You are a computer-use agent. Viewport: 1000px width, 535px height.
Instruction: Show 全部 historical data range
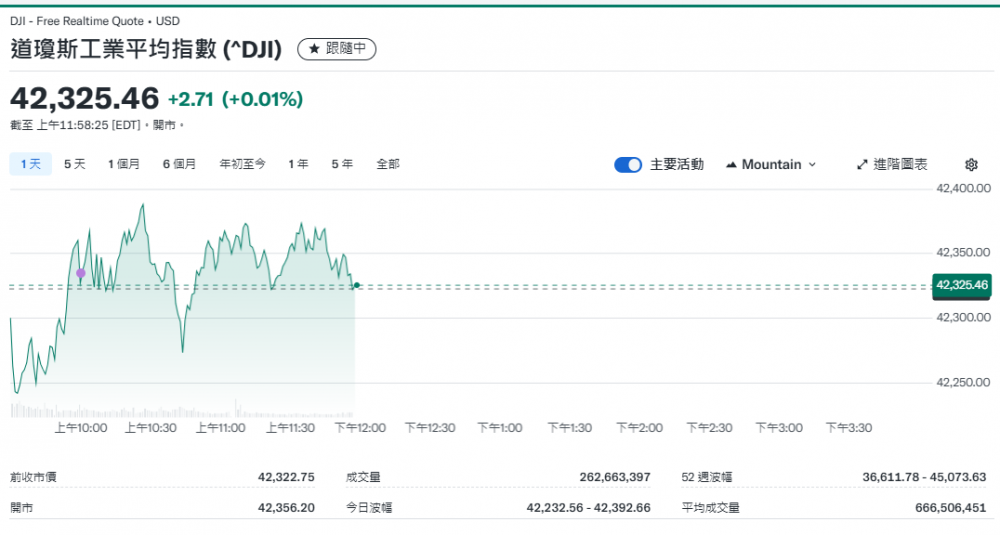388,164
